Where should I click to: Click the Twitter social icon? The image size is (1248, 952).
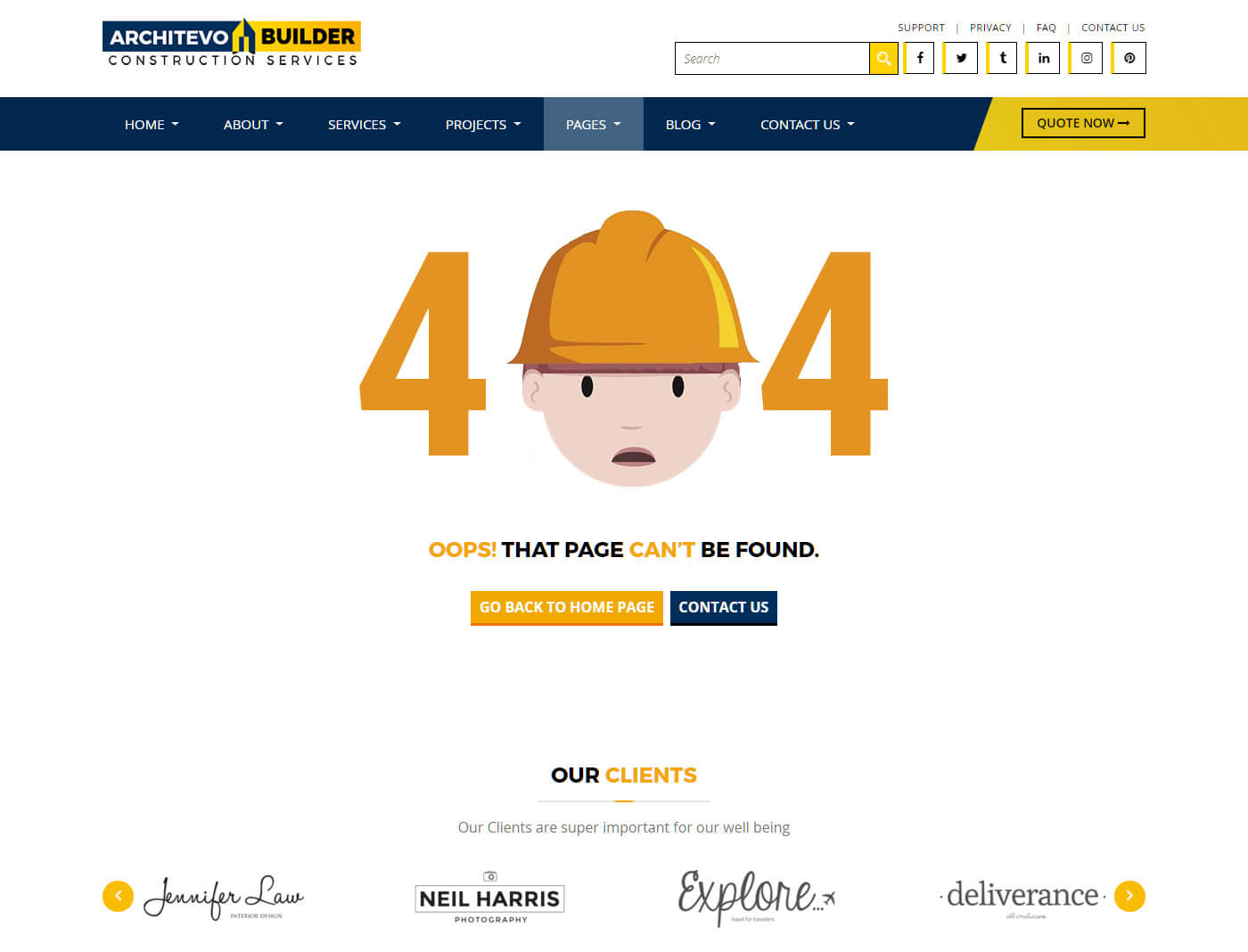(960, 58)
